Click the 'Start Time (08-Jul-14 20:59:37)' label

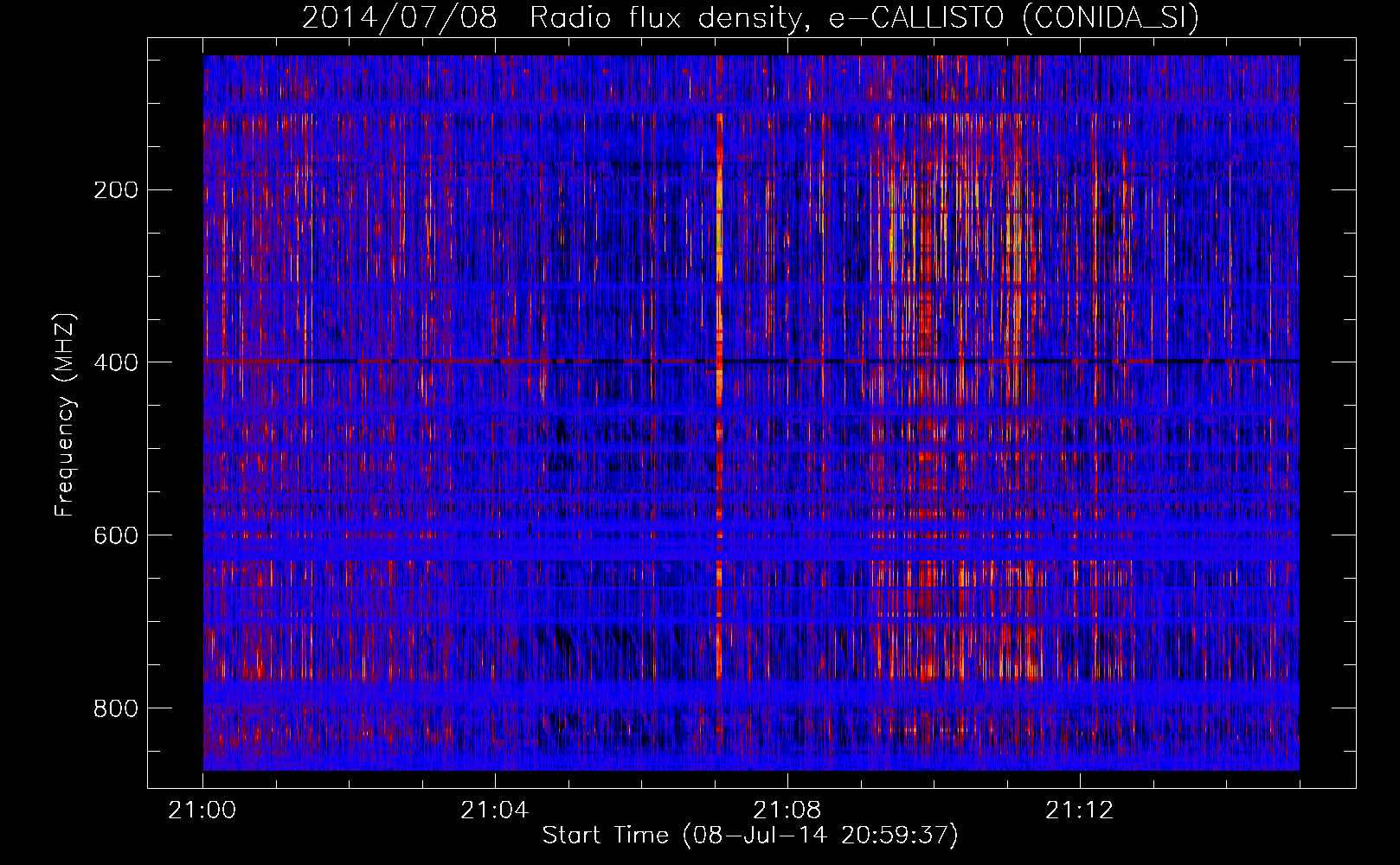pyautogui.click(x=750, y=836)
